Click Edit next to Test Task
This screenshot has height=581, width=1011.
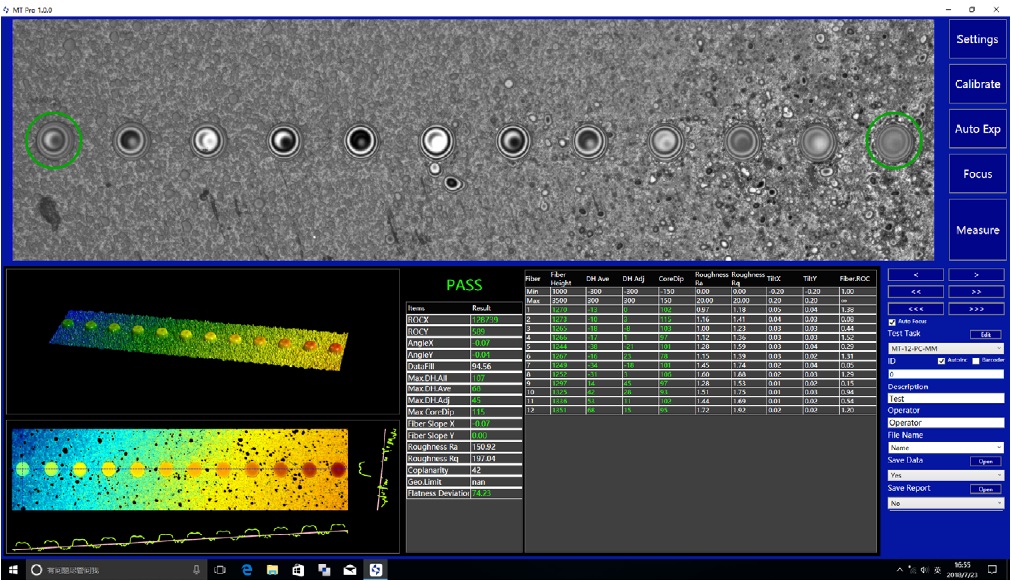pos(984,334)
